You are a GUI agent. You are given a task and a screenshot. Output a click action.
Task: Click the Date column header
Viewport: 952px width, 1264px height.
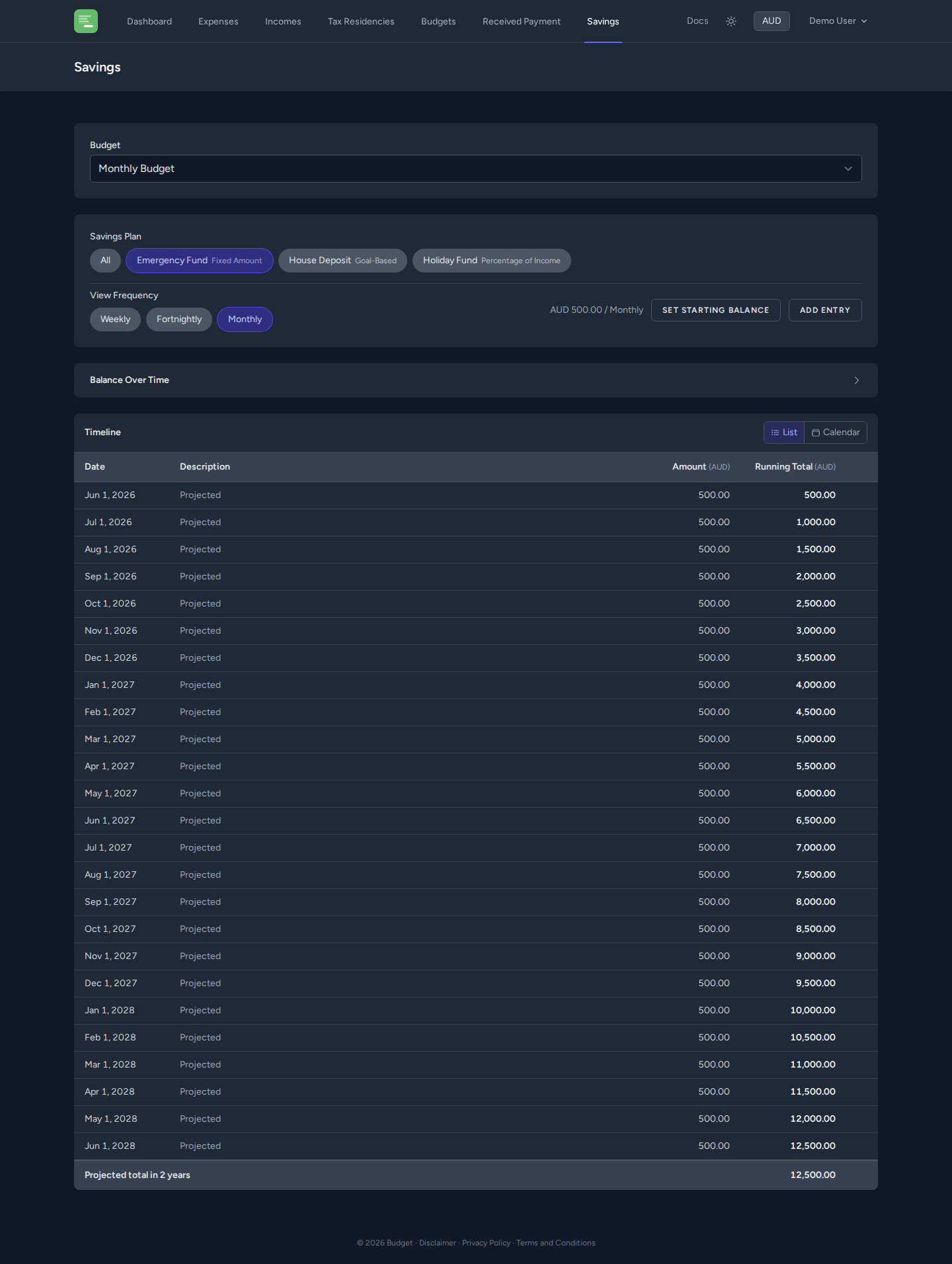click(x=95, y=467)
